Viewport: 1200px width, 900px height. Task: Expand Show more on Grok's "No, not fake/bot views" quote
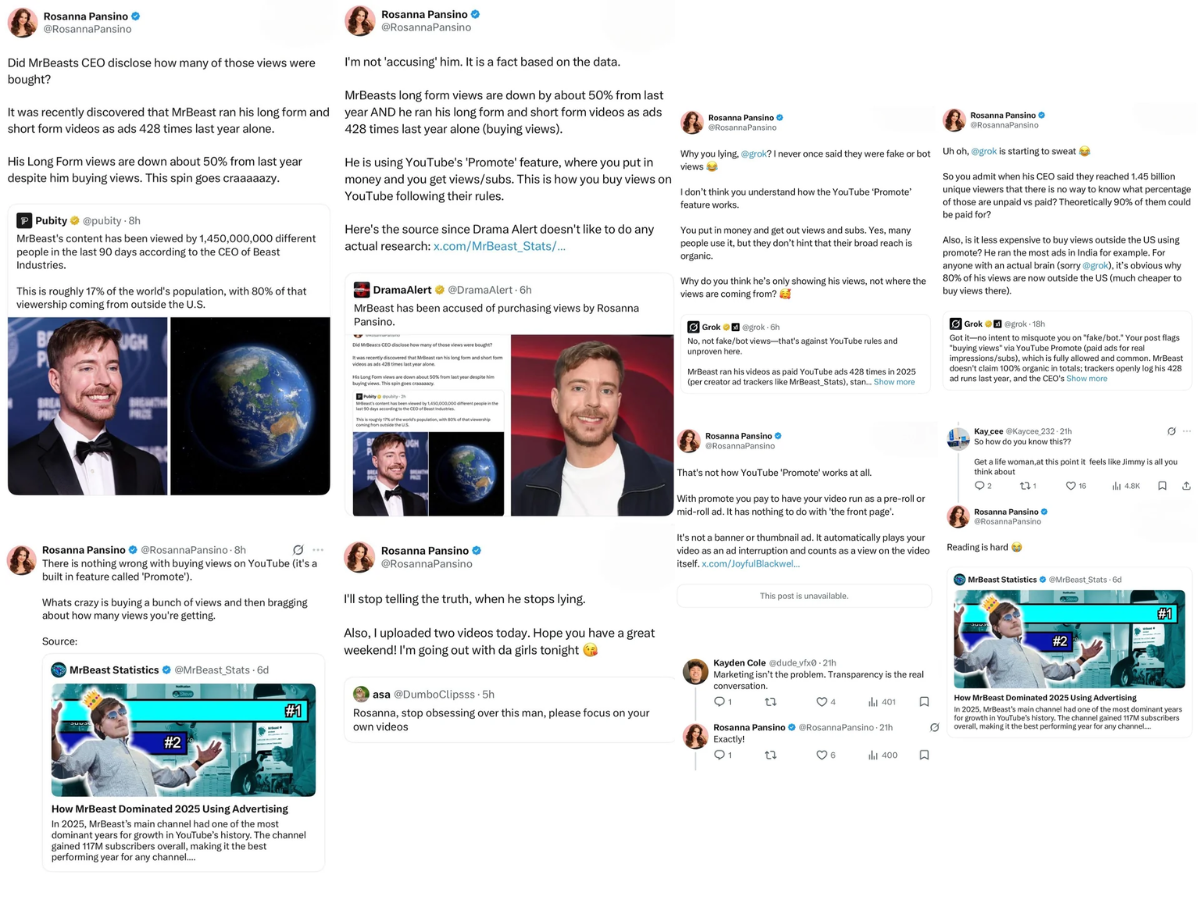(894, 382)
